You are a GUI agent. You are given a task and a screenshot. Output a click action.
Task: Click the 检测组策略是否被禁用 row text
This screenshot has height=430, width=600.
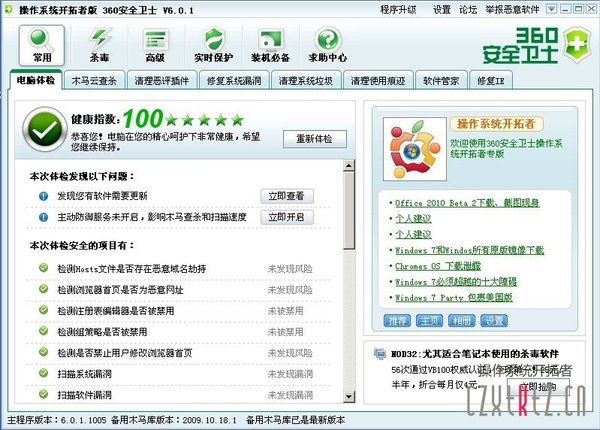102,332
